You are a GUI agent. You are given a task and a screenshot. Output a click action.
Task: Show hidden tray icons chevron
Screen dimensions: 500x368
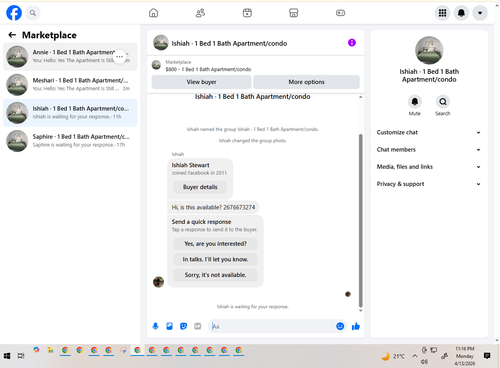[x=414, y=356]
